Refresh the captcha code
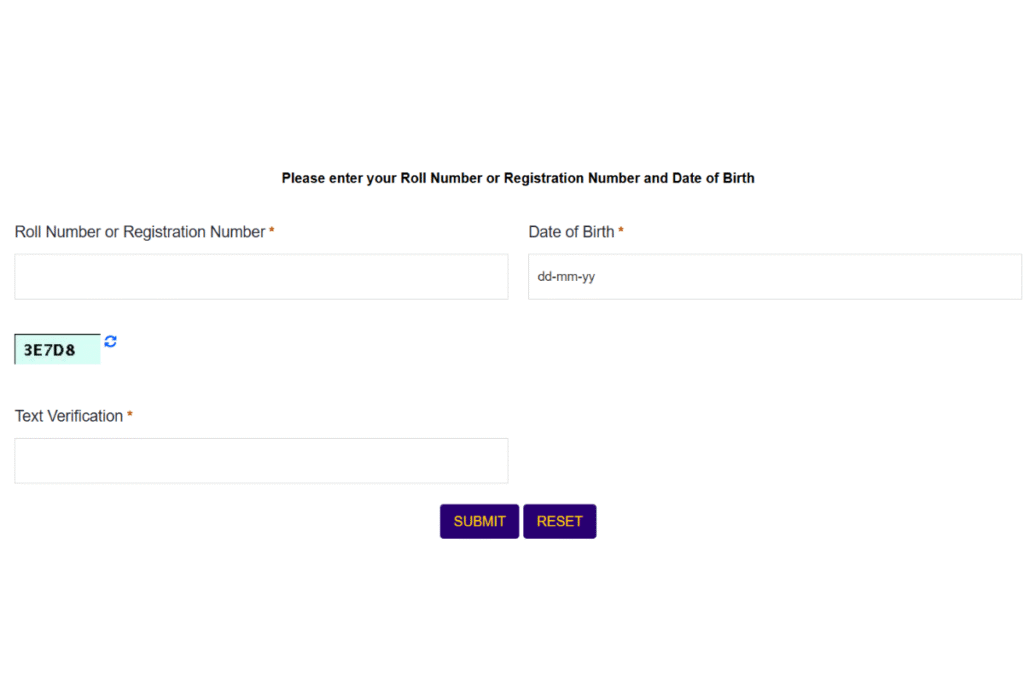 (x=110, y=342)
